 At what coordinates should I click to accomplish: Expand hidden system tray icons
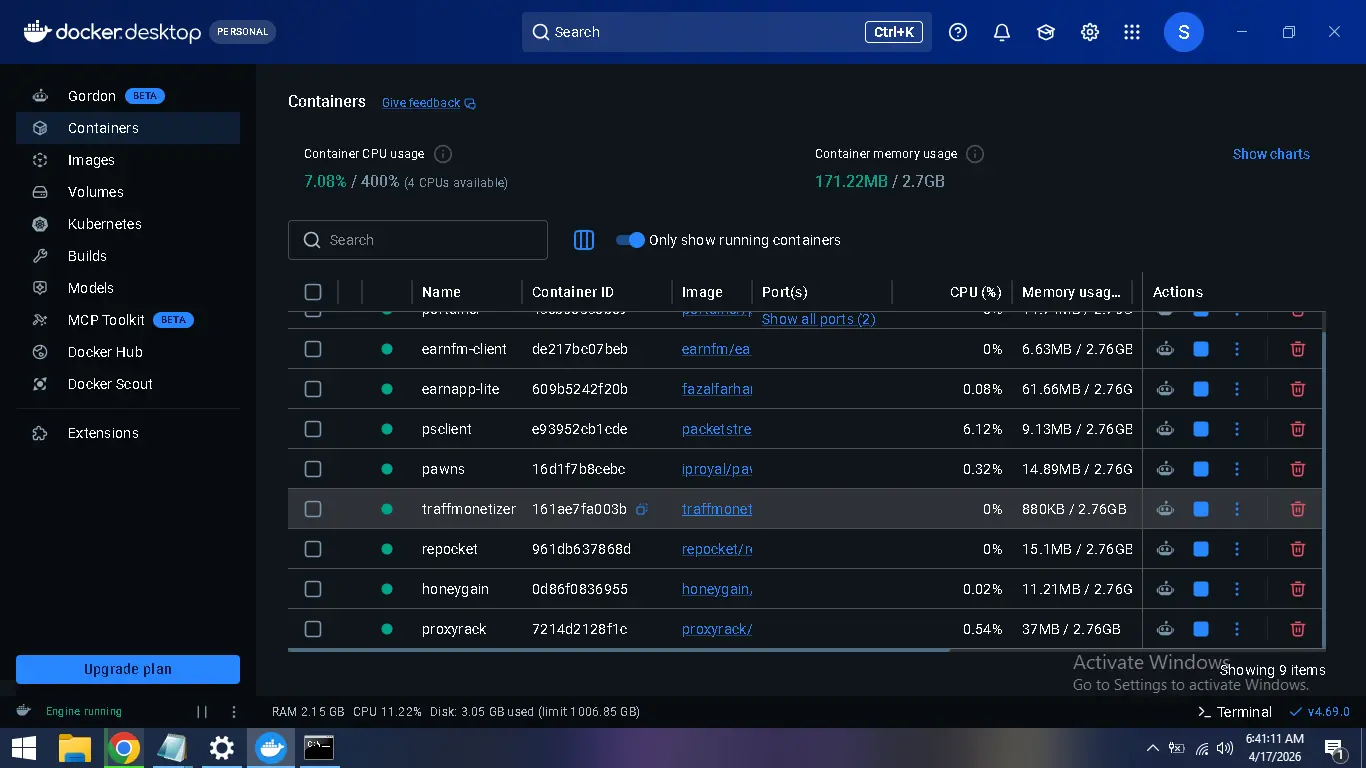(x=1152, y=748)
